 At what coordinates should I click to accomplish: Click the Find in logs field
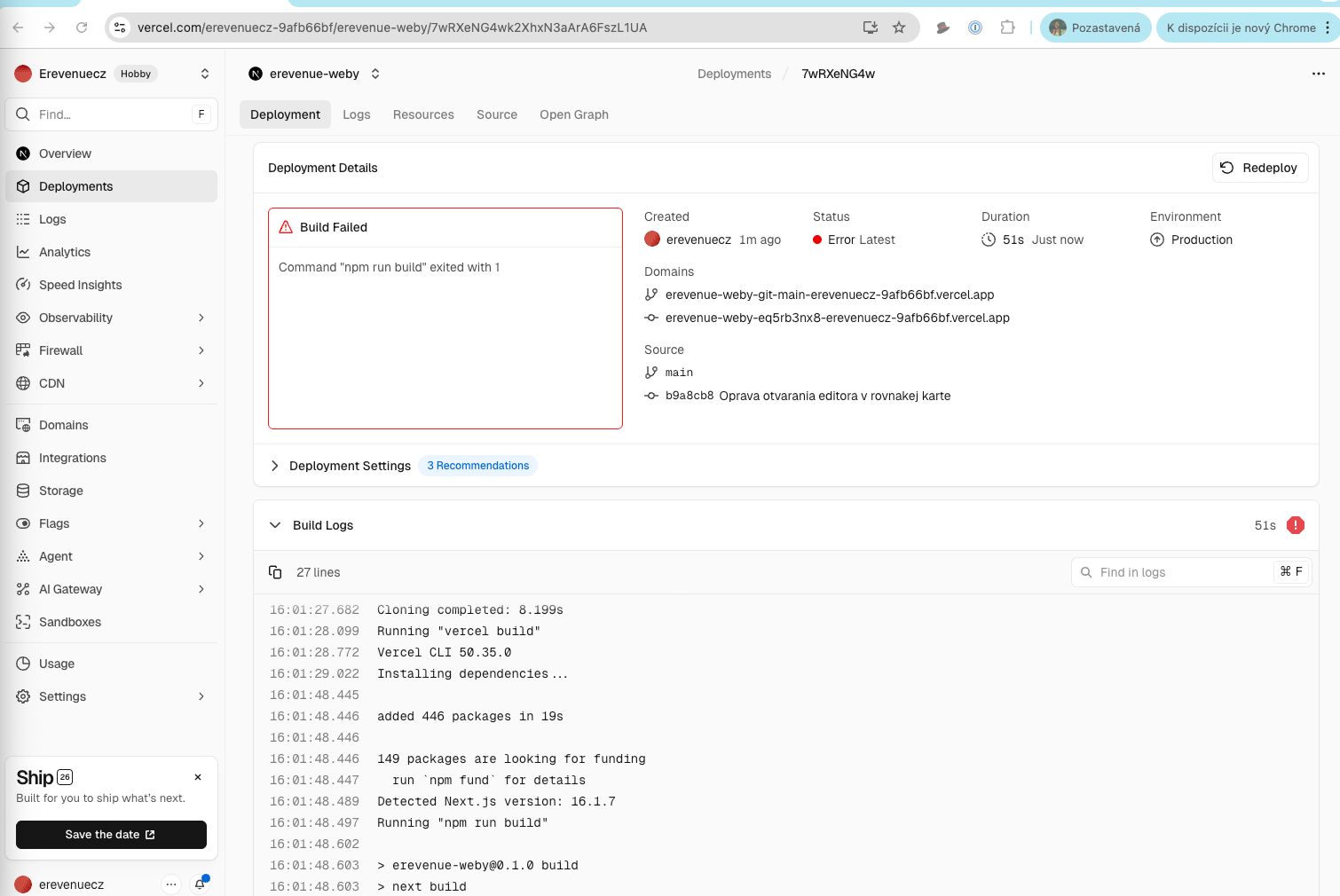coord(1180,572)
